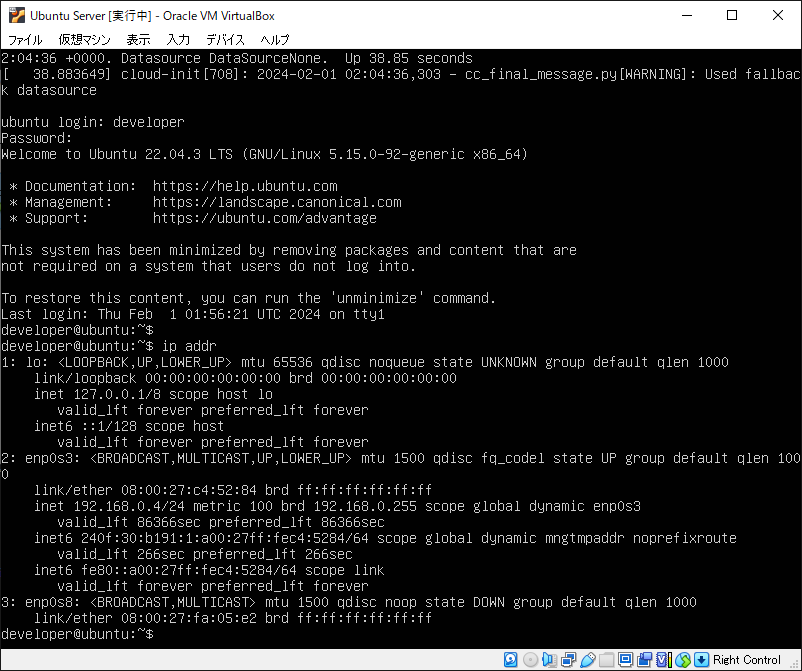
Task: Close the Ubuntu Server VM window
Action: (x=777, y=15)
